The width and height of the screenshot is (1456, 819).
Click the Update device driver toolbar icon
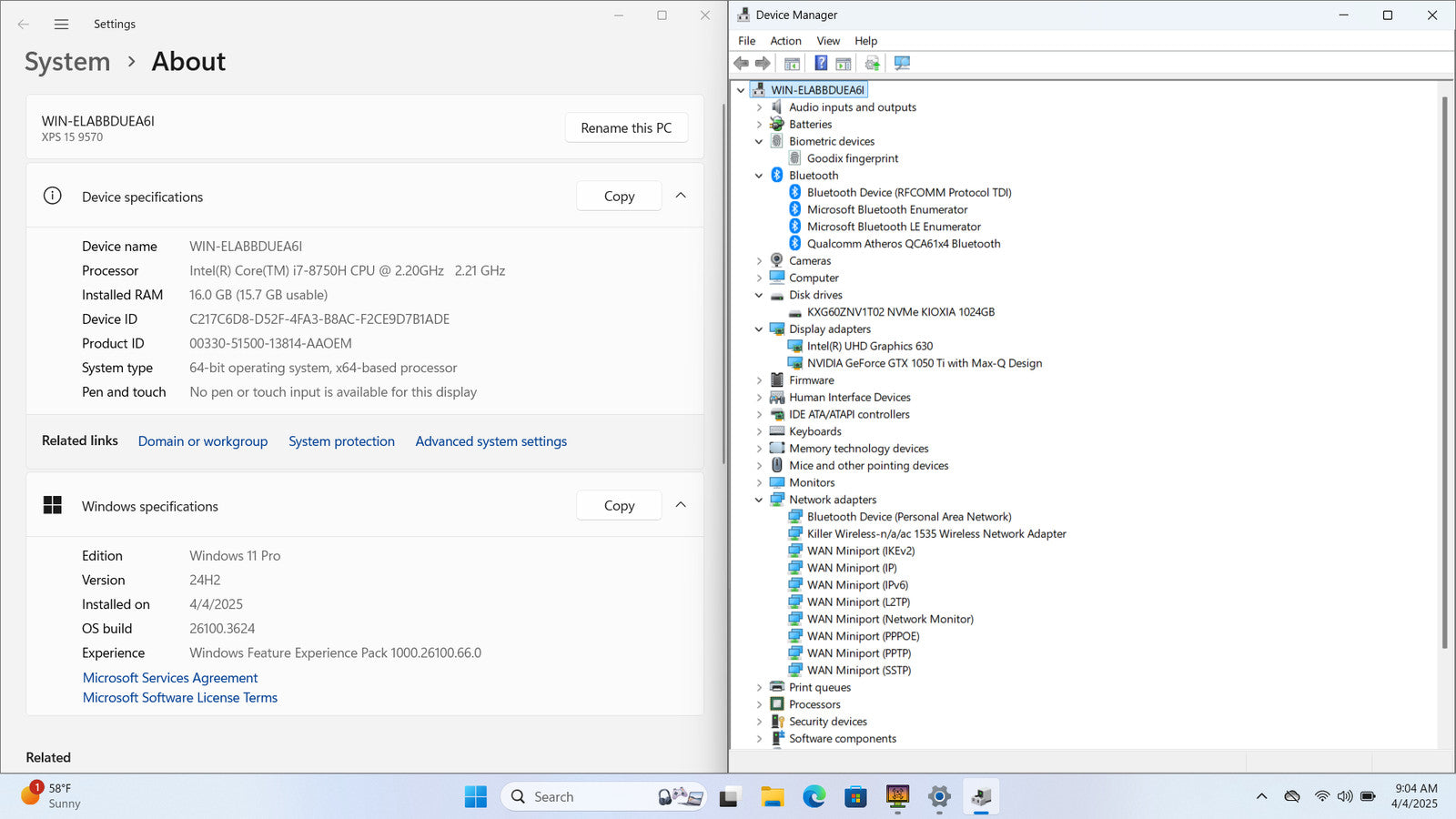click(x=872, y=63)
